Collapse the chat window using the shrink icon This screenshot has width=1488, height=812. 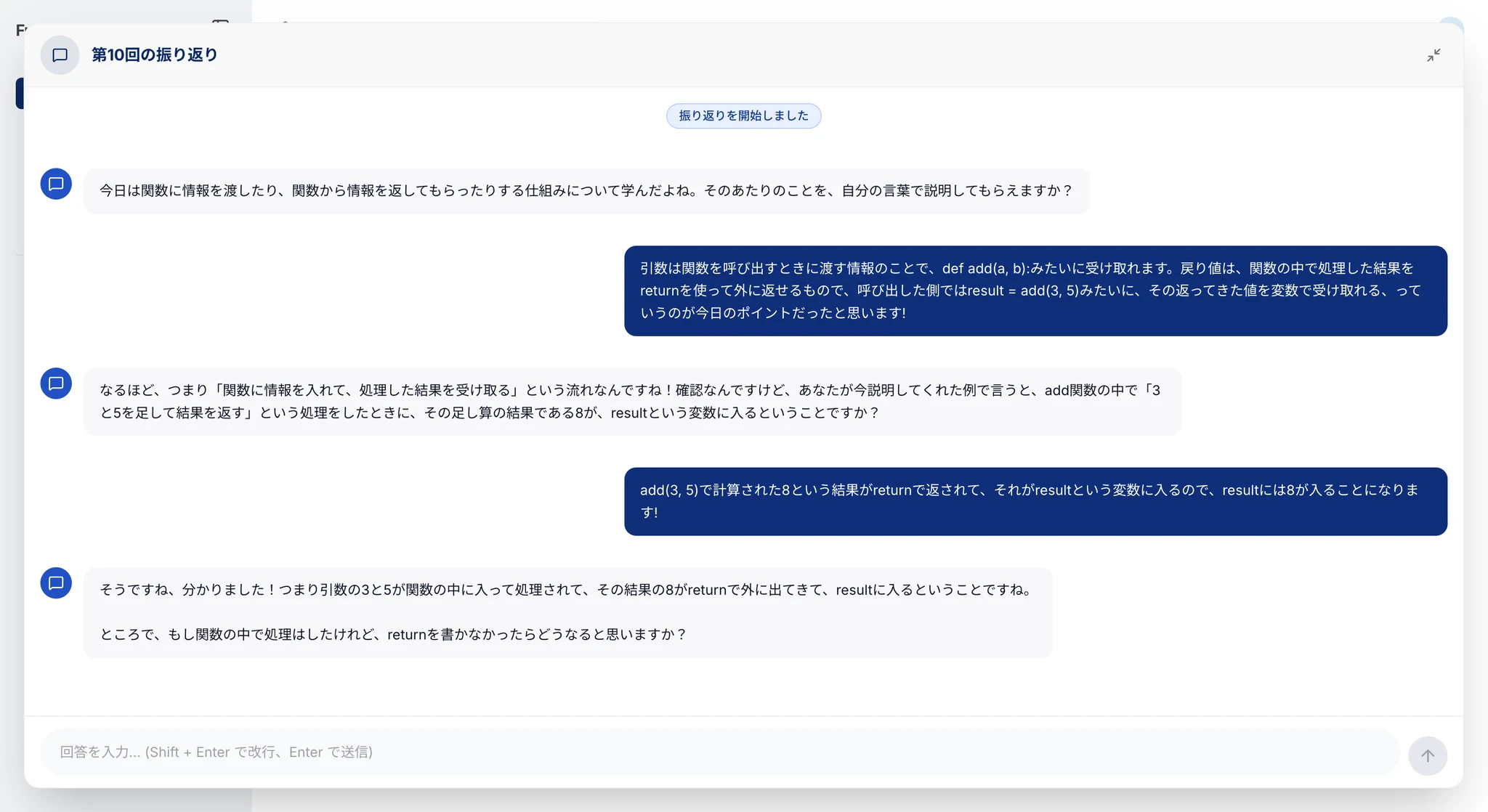point(1434,55)
